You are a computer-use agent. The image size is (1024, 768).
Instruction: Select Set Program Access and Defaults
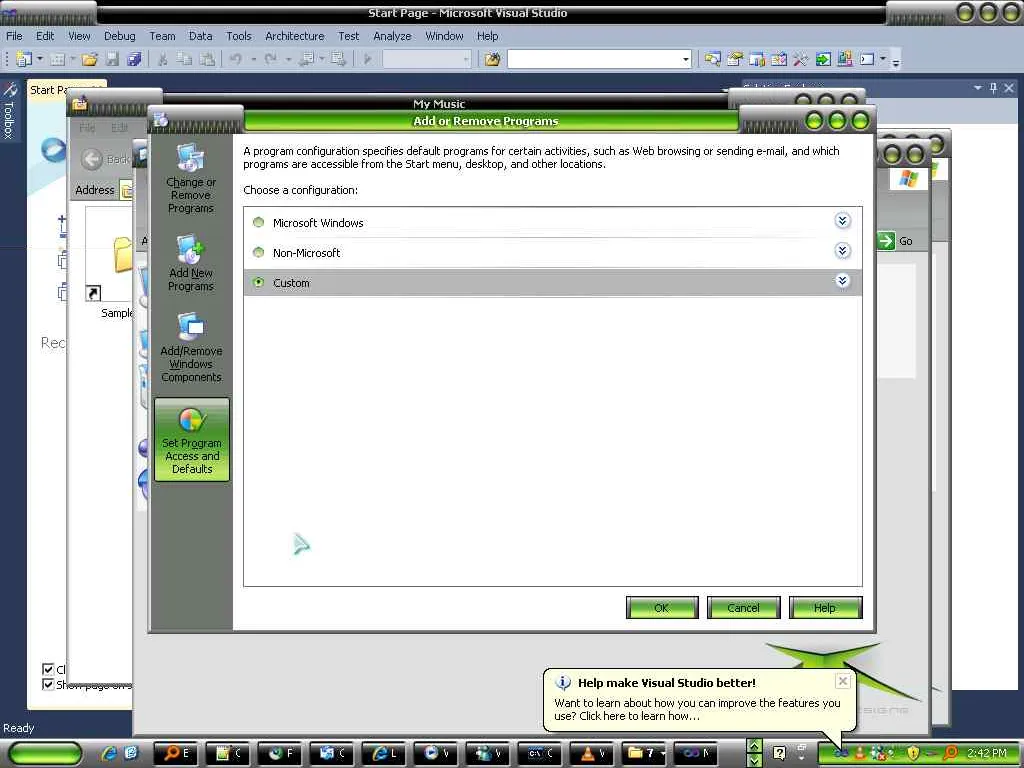pos(192,440)
